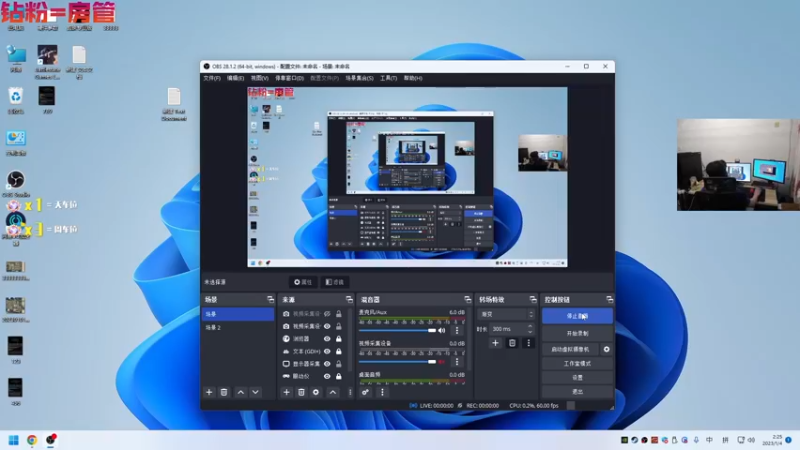This screenshot has width=800, height=450.
Task: Click the 视频采集设备 volume slider
Action: click(397, 362)
